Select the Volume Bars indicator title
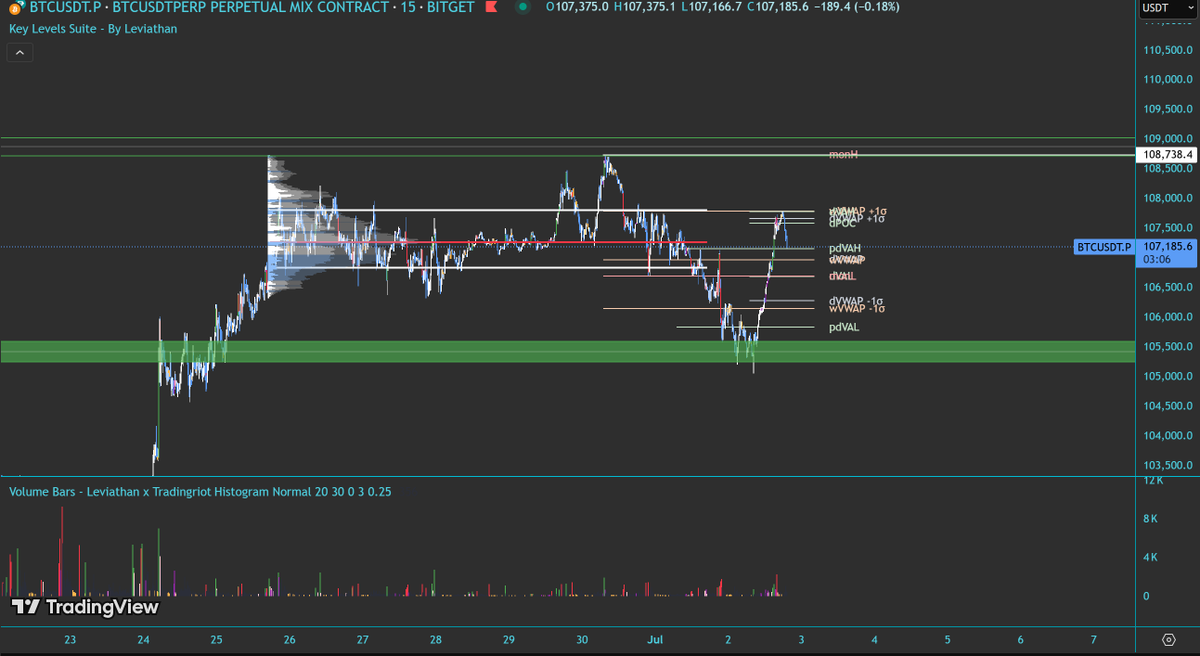Viewport: 1200px width, 656px height. click(x=199, y=492)
